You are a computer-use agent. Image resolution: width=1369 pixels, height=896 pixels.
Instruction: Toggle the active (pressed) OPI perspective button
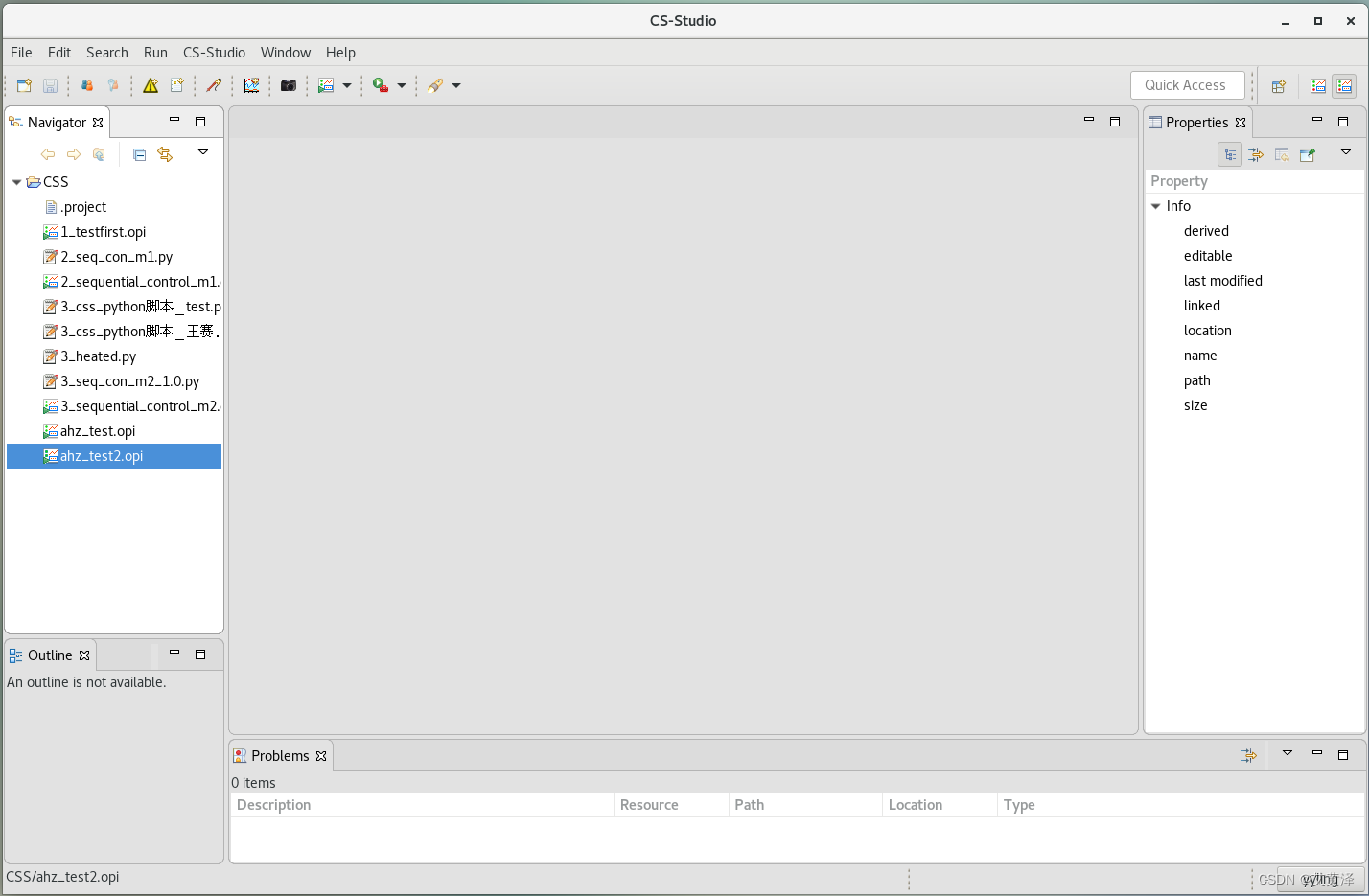click(1344, 86)
